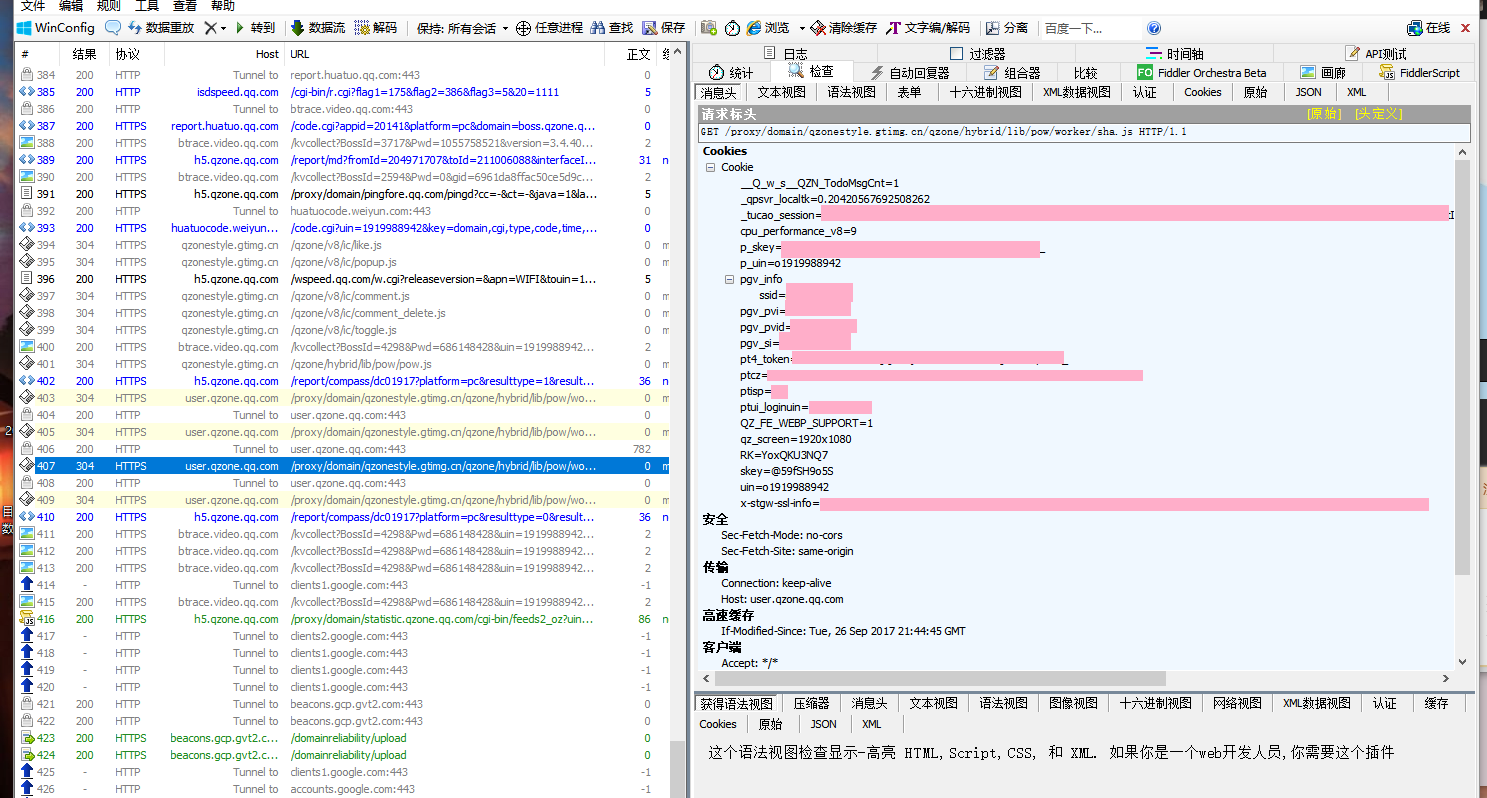Click the 数据重放 replay button
1487x798 pixels.
(161, 28)
